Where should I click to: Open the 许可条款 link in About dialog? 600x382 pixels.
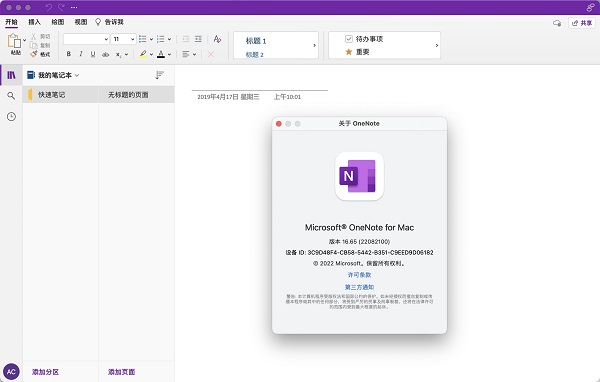(359, 275)
